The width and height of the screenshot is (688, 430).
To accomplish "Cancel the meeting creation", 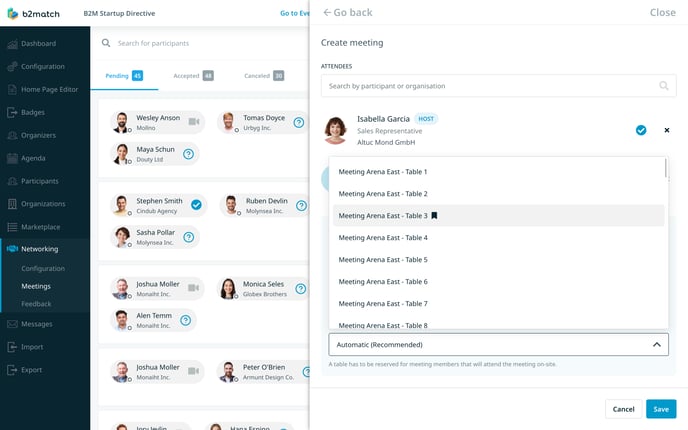I will click(x=623, y=409).
